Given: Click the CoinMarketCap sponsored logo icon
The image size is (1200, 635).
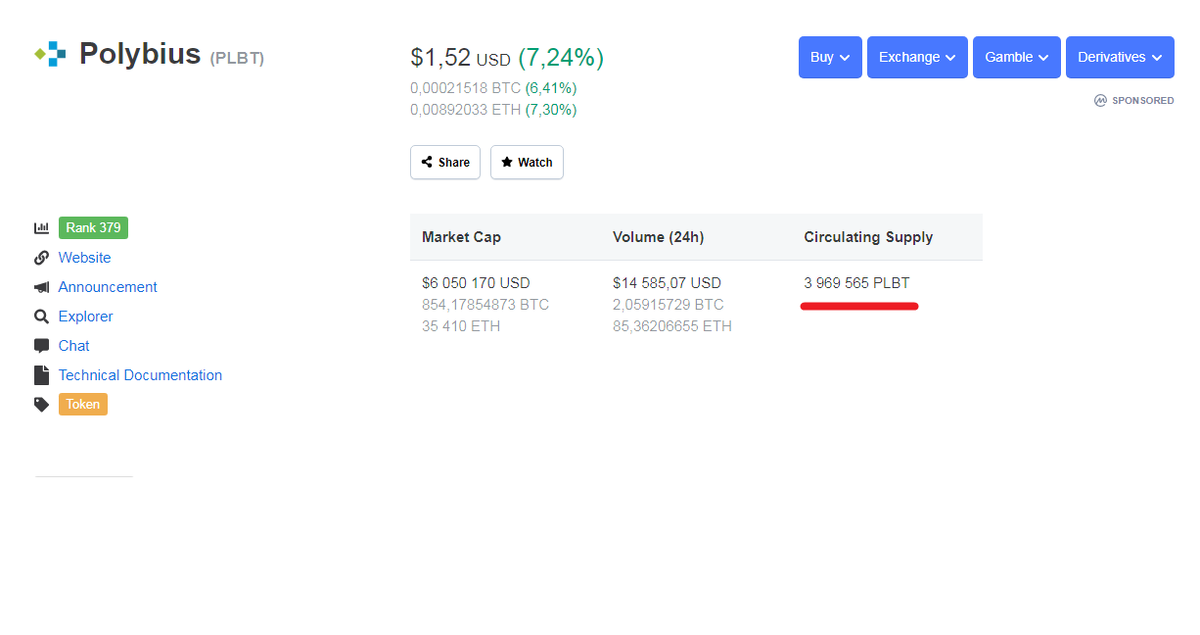Looking at the screenshot, I should coord(1100,101).
